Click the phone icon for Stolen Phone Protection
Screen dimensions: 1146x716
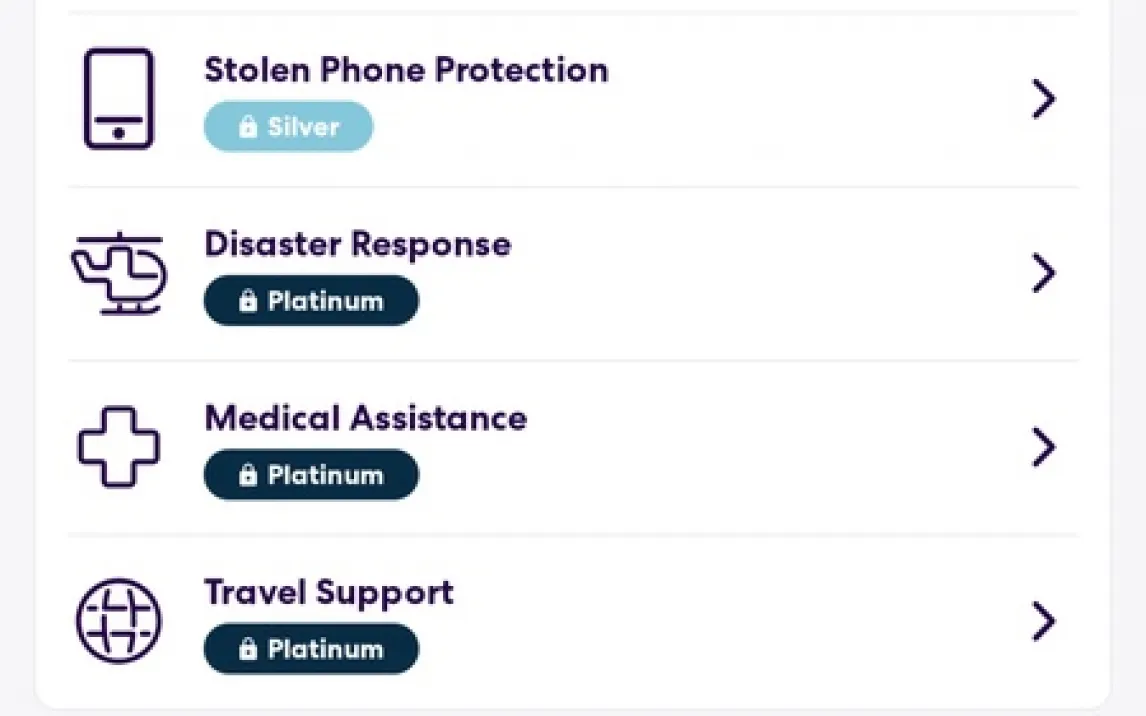(118, 99)
